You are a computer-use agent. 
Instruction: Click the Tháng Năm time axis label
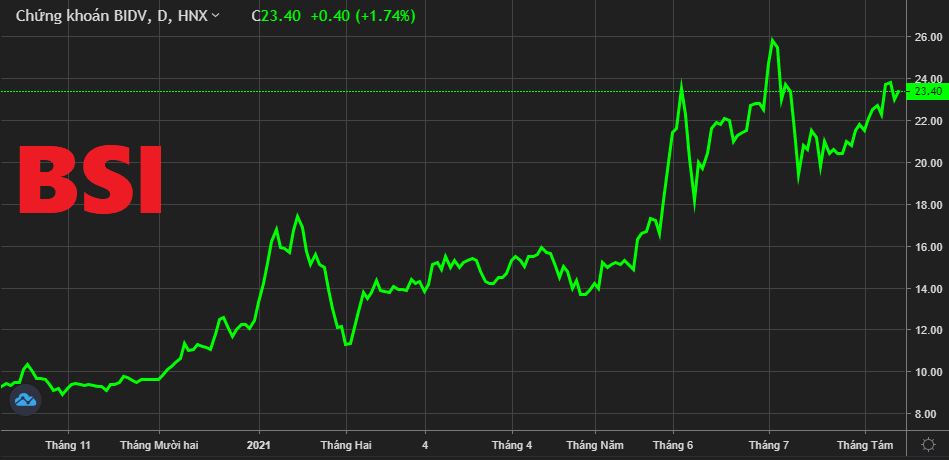click(x=595, y=445)
